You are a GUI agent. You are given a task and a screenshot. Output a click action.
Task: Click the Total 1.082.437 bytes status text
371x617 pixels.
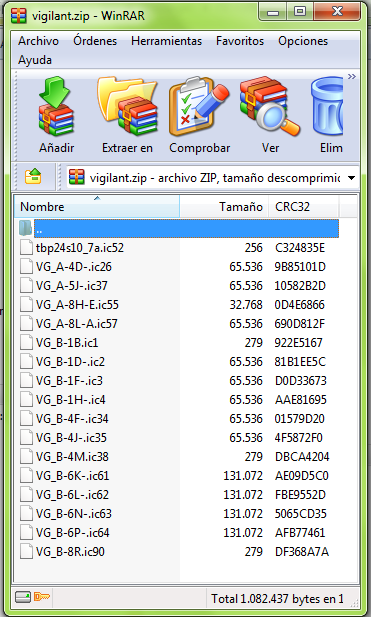tap(277, 599)
